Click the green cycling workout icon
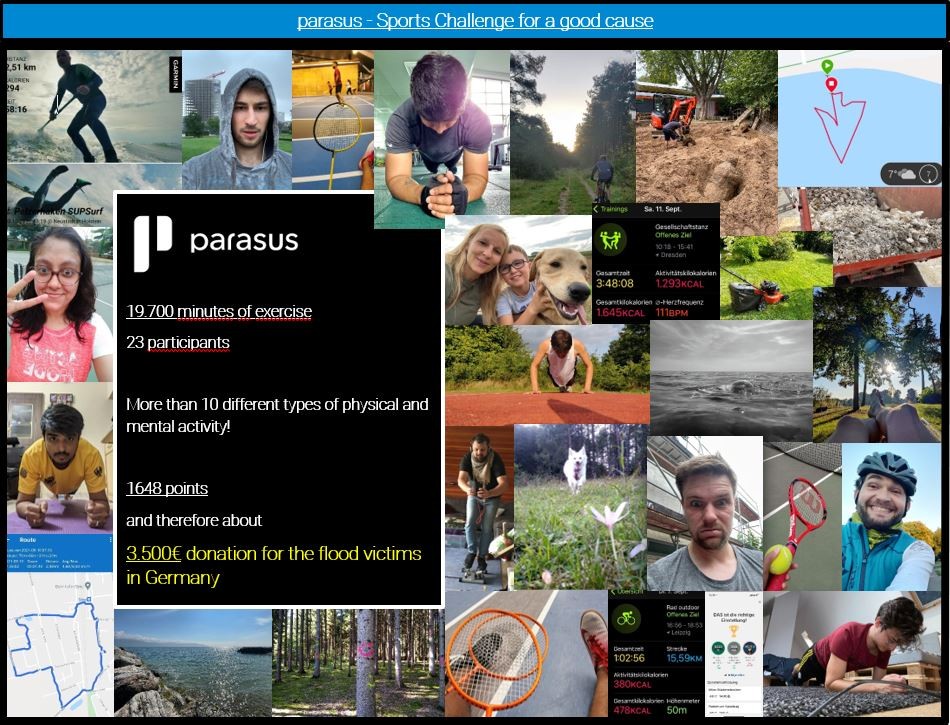This screenshot has width=950, height=725. 626,618
